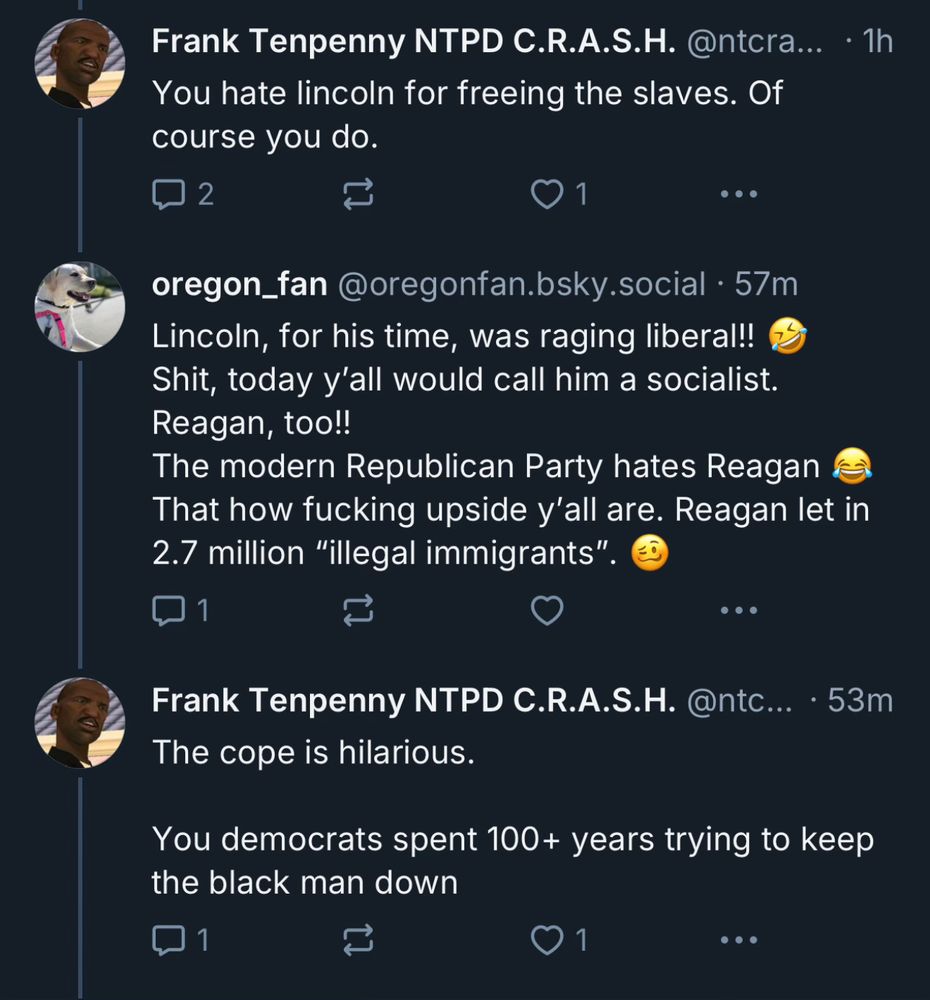Open more options on oregon_fan's post
930x1000 pixels.
(739, 609)
